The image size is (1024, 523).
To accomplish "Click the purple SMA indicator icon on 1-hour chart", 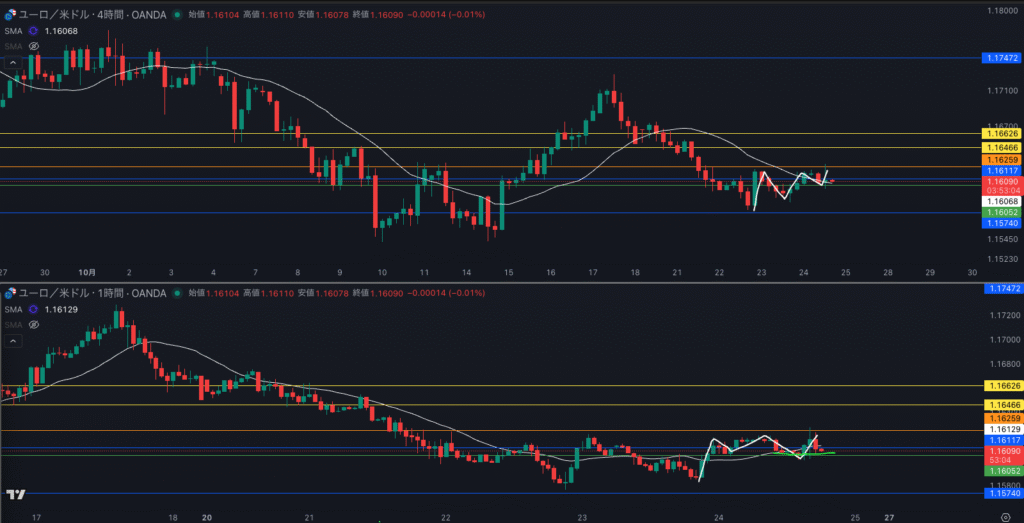I will pyautogui.click(x=33, y=309).
